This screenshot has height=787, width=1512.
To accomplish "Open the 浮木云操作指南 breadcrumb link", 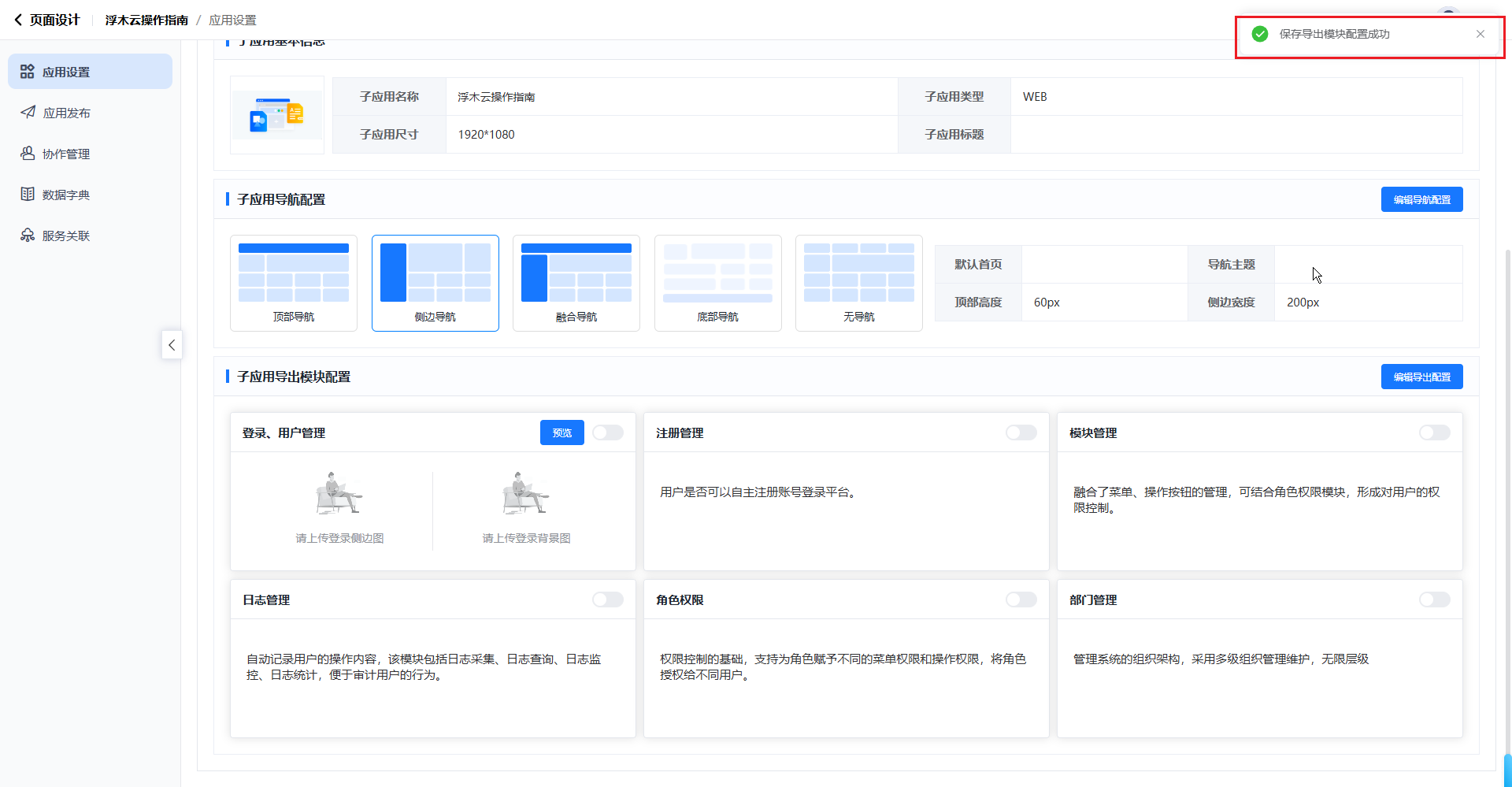I will [x=146, y=20].
